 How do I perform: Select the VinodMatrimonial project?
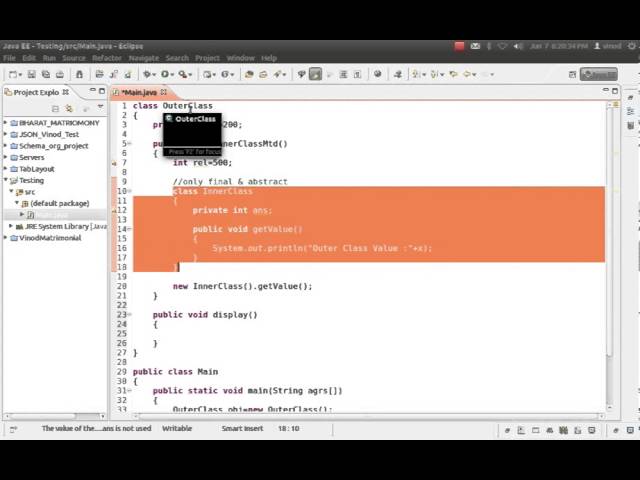50,238
